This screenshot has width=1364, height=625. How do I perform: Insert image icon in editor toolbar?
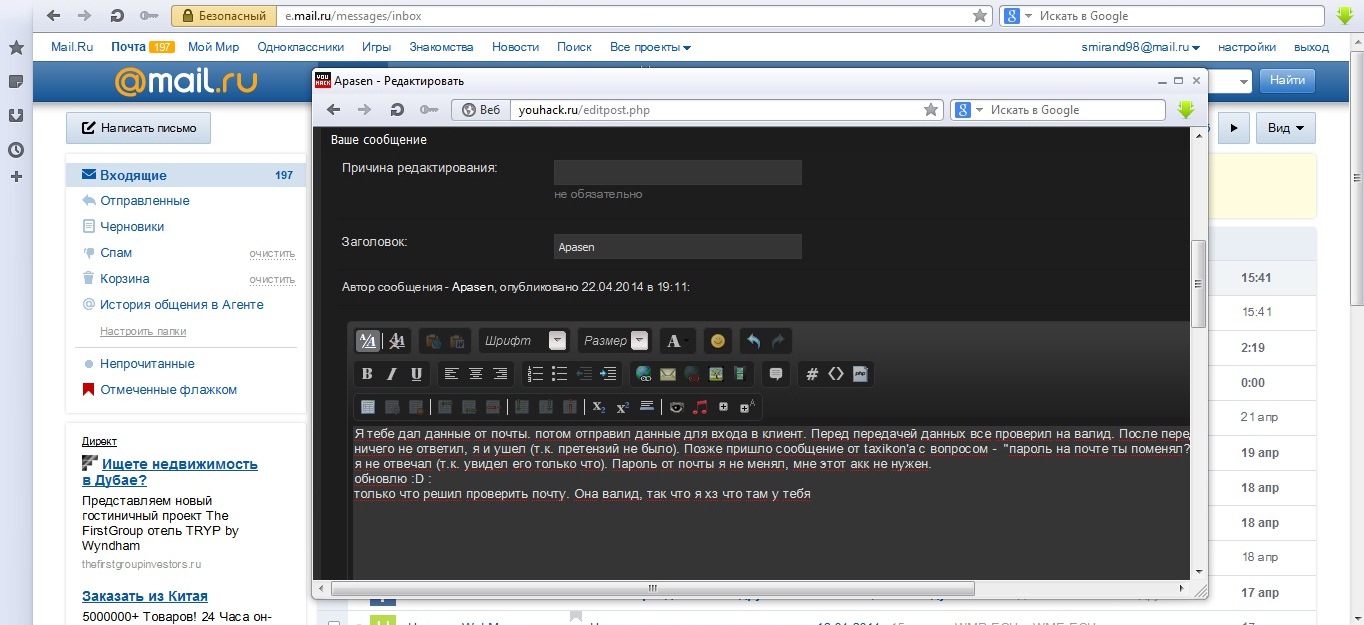click(x=716, y=374)
